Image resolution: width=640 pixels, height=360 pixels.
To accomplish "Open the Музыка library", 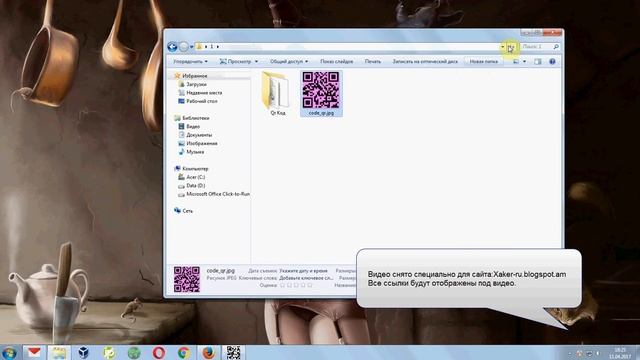I will pyautogui.click(x=195, y=152).
